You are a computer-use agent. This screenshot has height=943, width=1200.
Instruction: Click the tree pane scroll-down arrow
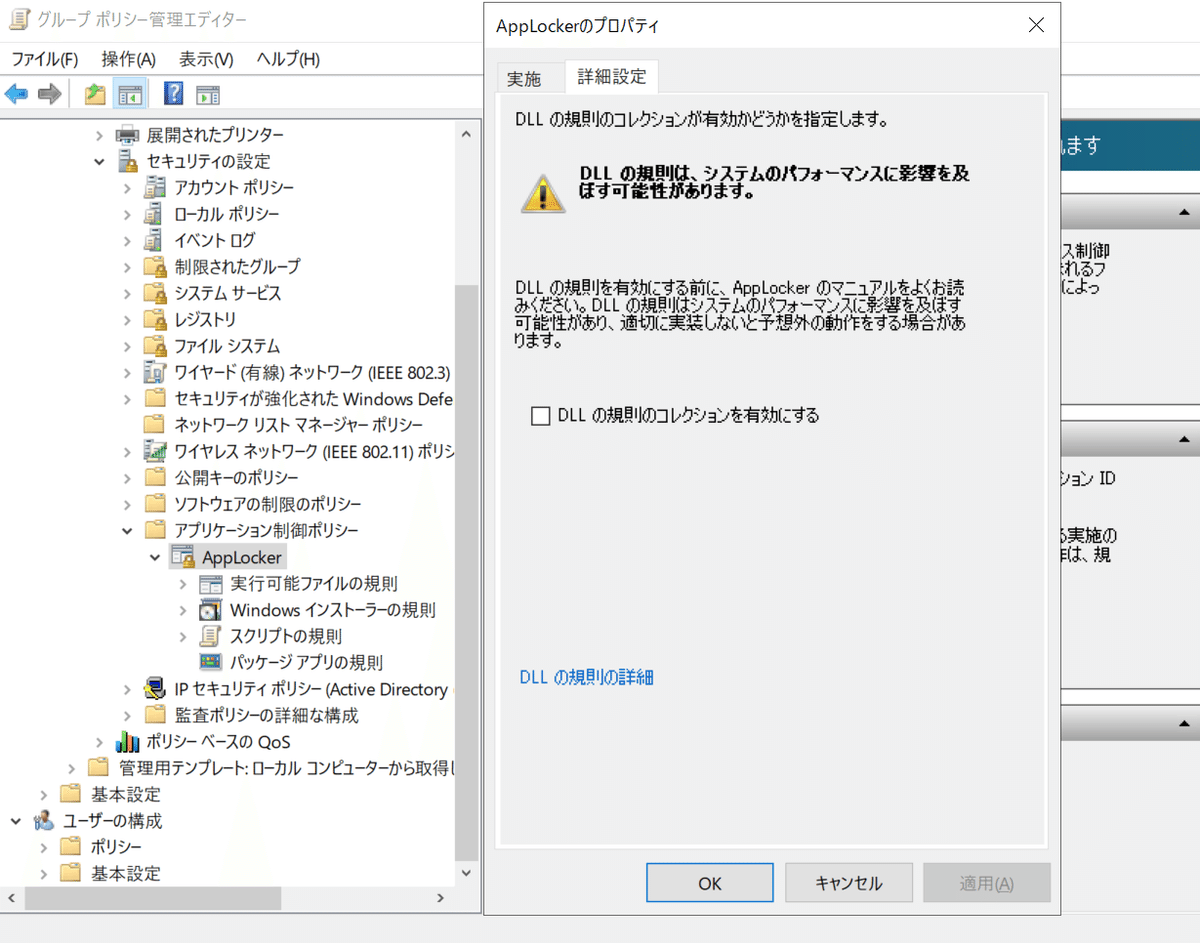[x=465, y=872]
